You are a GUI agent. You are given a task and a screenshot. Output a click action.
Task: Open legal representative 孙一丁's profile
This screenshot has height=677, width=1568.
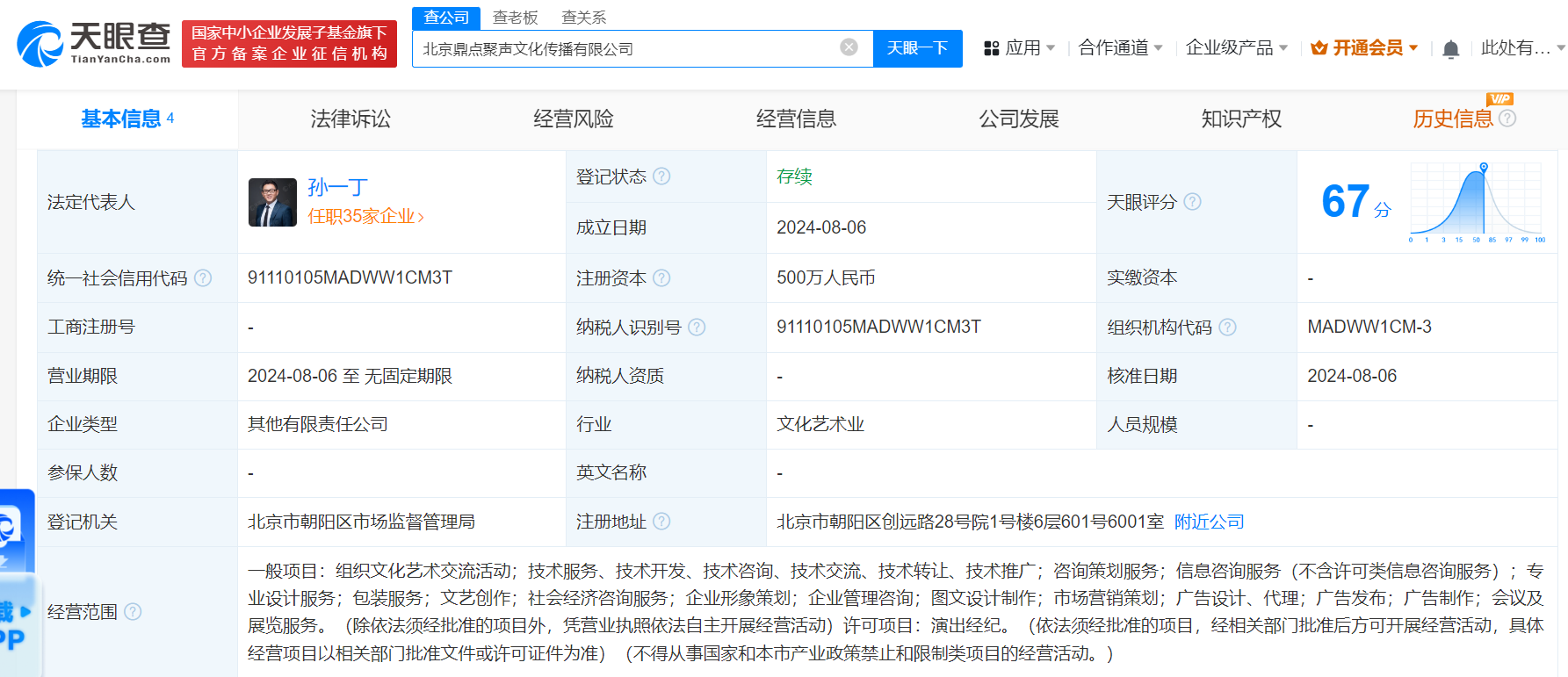pos(337,187)
